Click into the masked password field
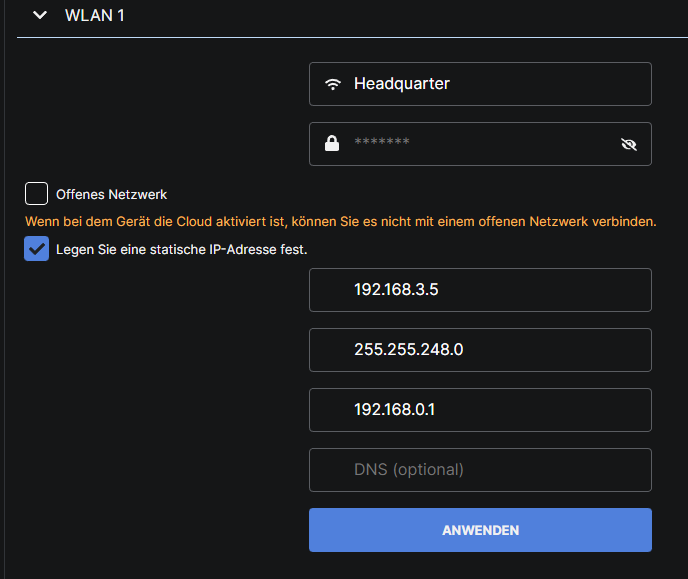The height and width of the screenshot is (579, 688). 480,144
